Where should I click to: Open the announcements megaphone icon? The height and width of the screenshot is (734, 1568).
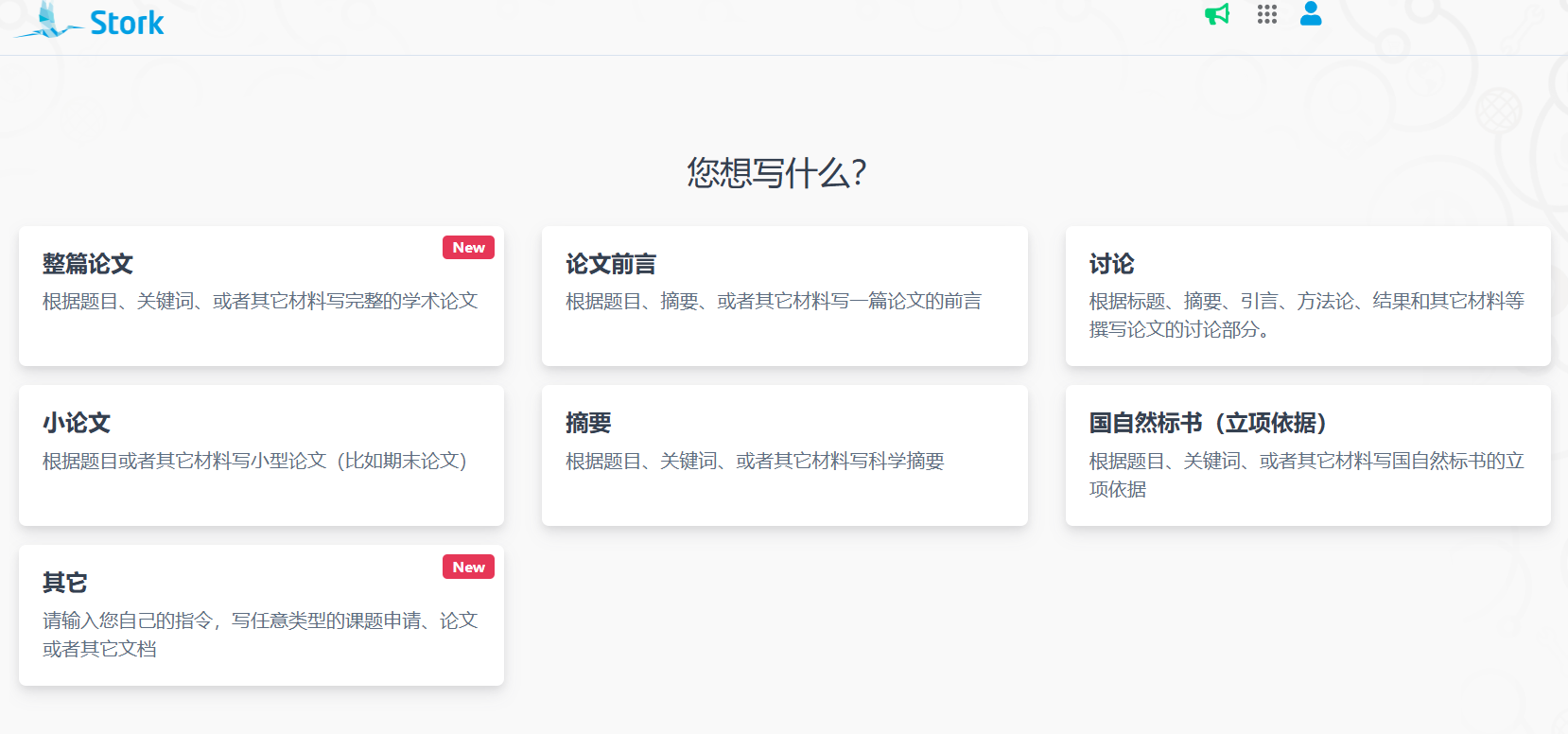pyautogui.click(x=1217, y=14)
